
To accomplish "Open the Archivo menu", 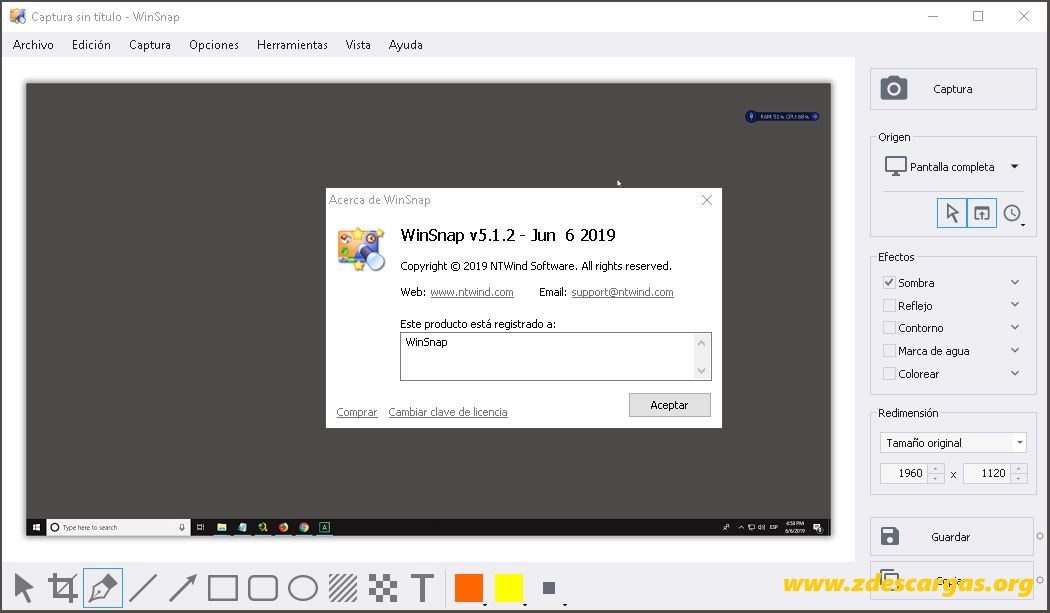I will pyautogui.click(x=33, y=45).
